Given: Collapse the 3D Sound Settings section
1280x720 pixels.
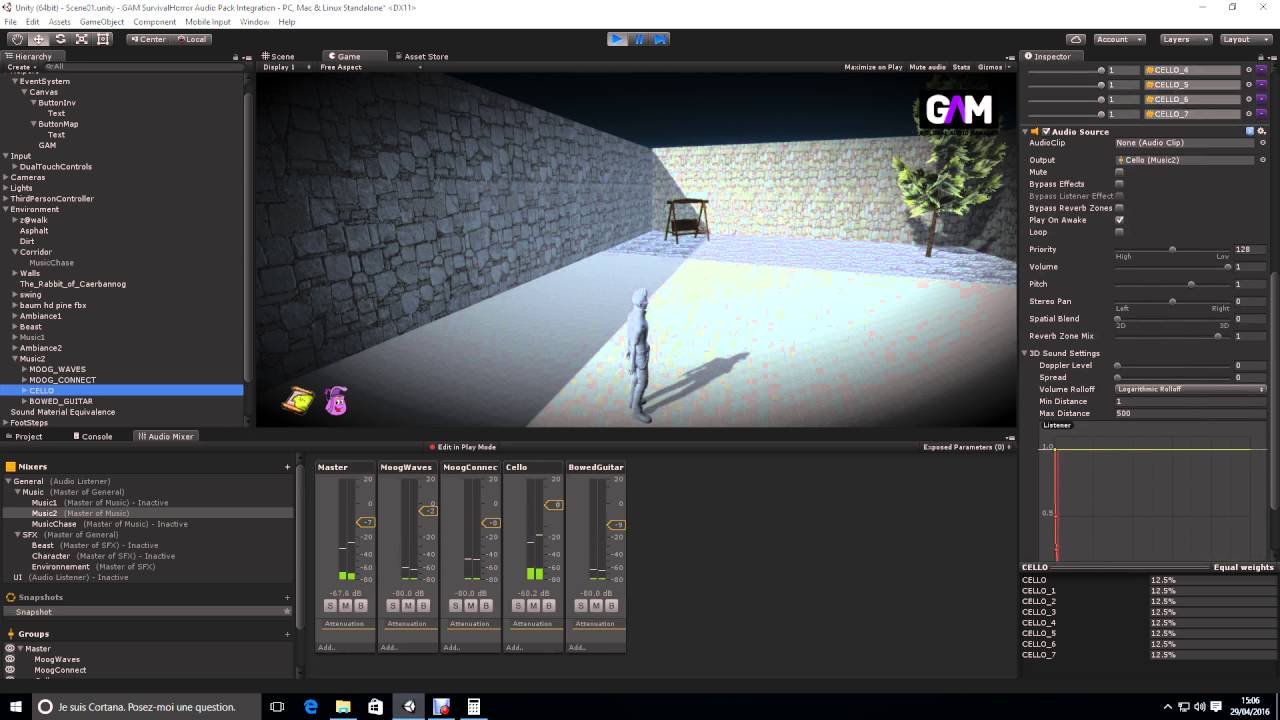Looking at the screenshot, I should click(1025, 353).
